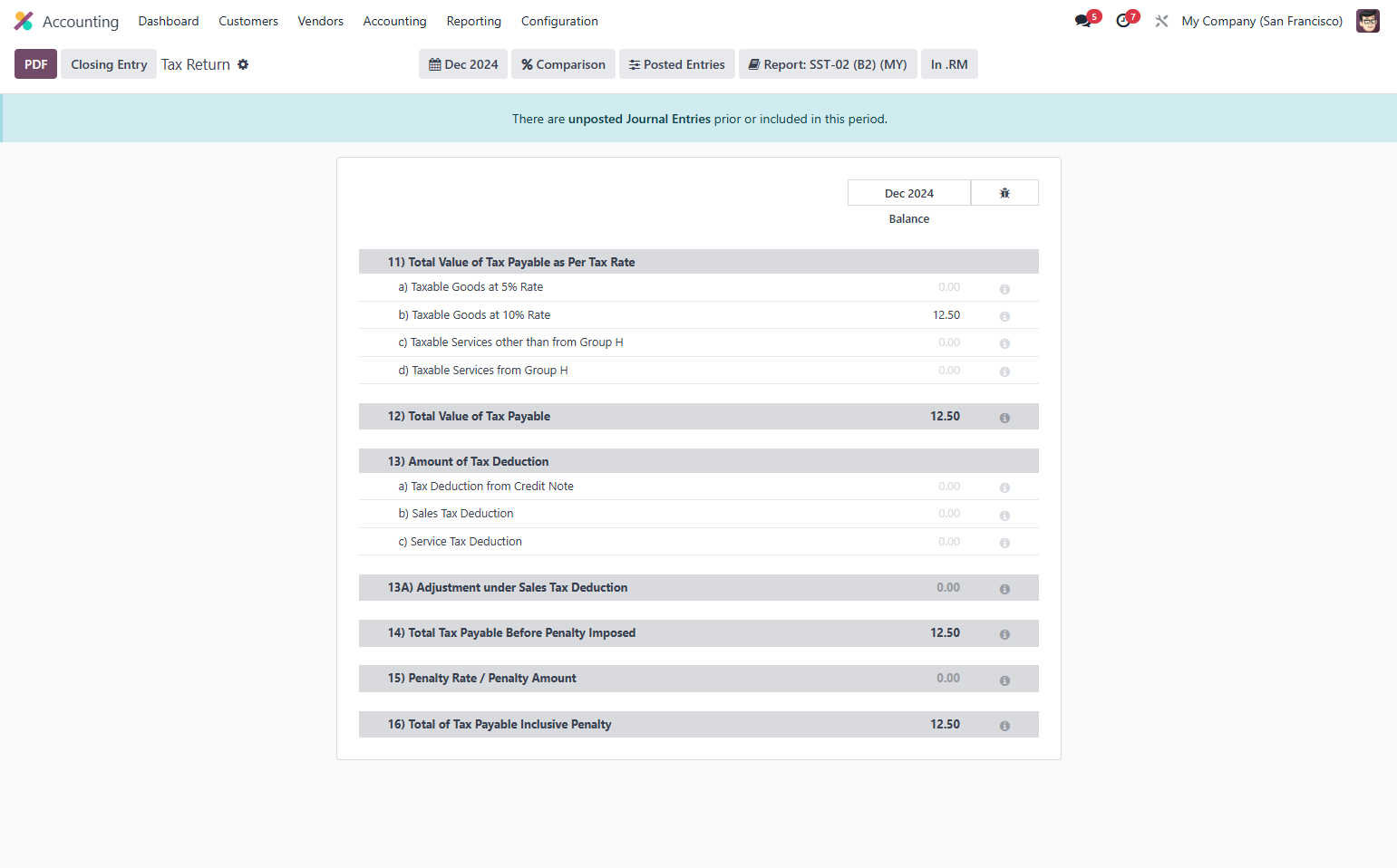
Task: Open the Reporting menu
Action: (x=473, y=21)
